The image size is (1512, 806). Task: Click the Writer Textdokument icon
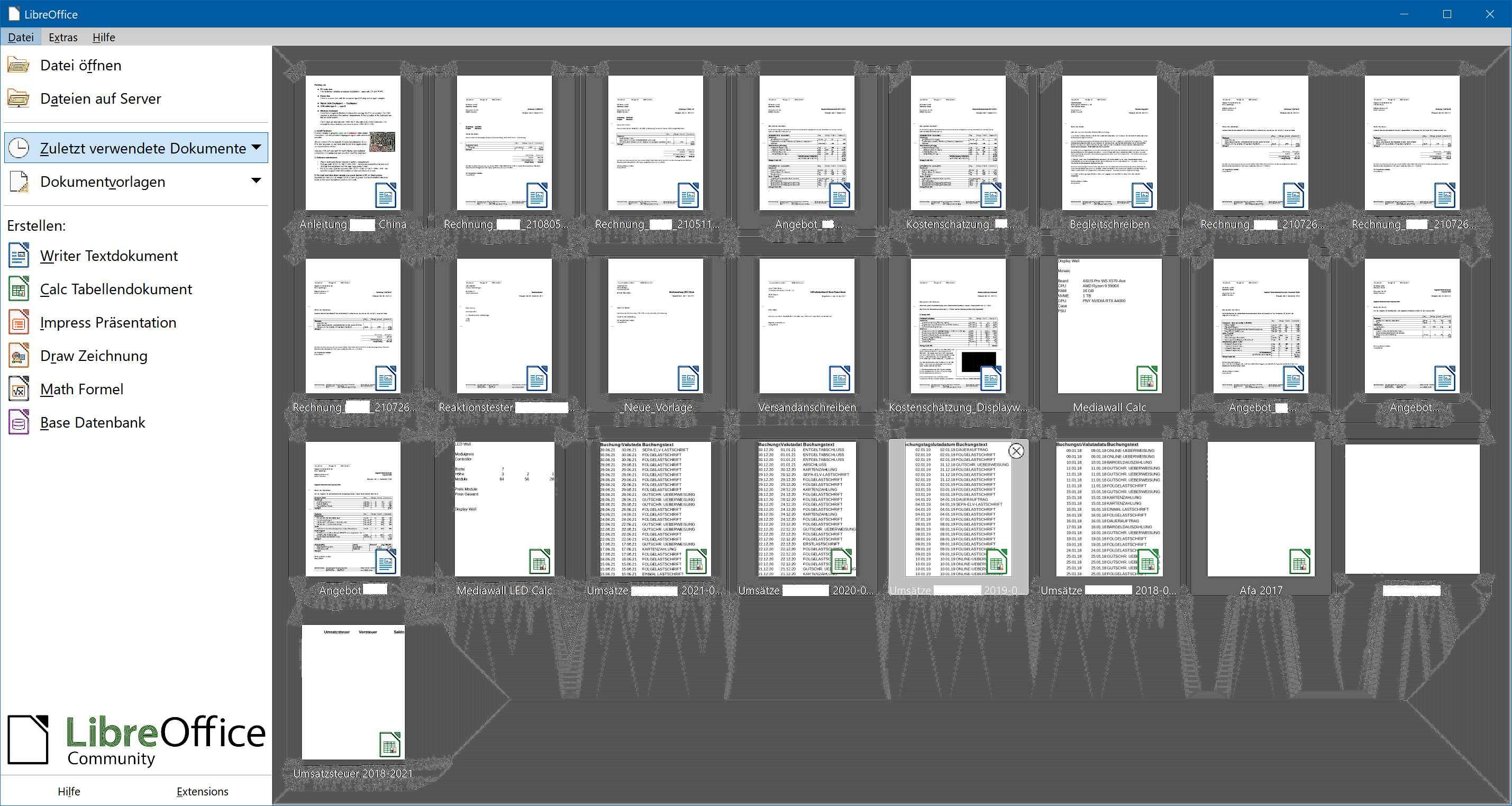point(19,256)
